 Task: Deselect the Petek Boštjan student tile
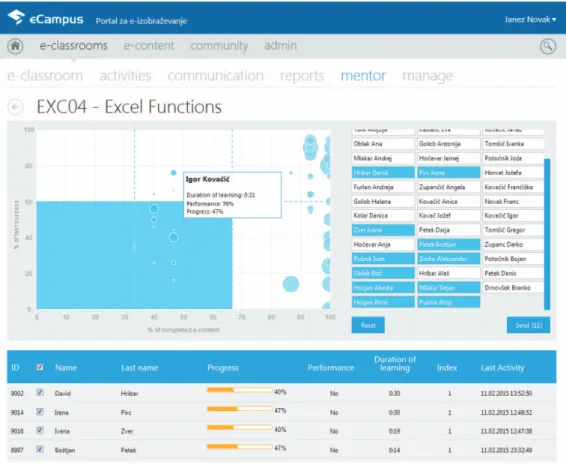(x=449, y=244)
